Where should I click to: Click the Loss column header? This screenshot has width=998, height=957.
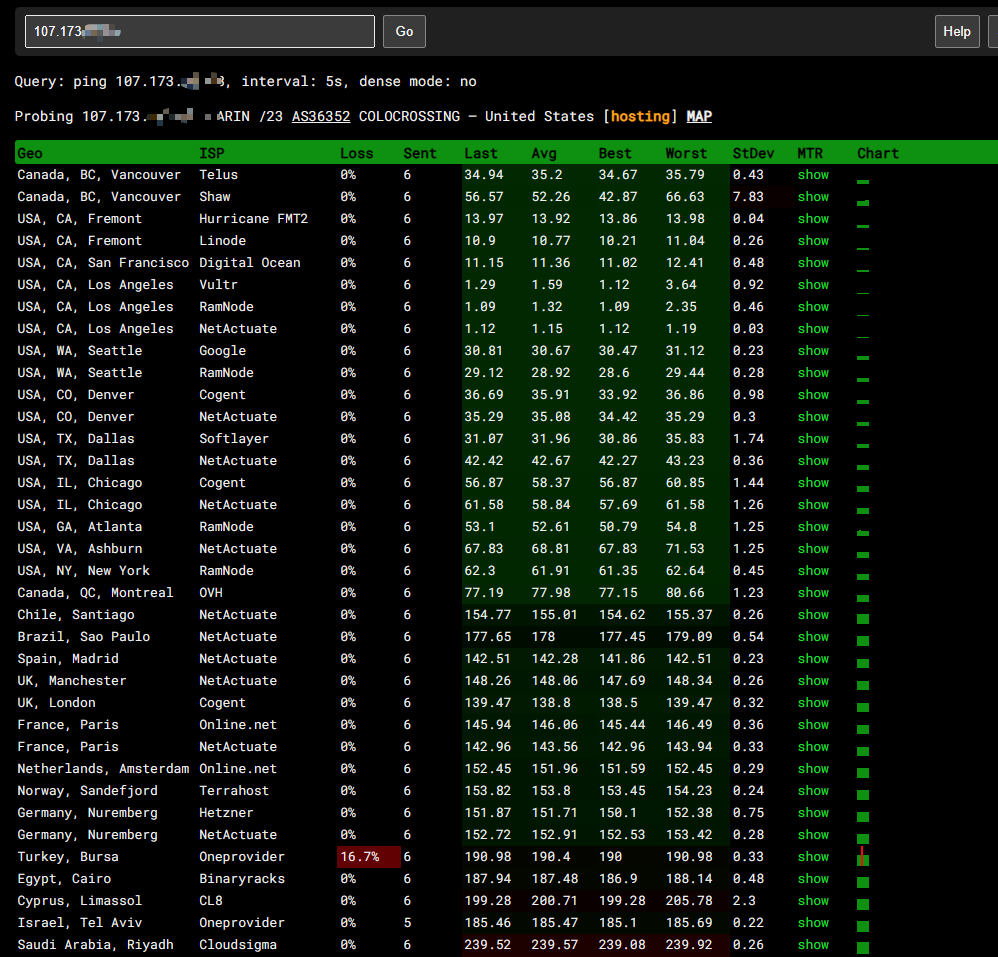point(356,153)
